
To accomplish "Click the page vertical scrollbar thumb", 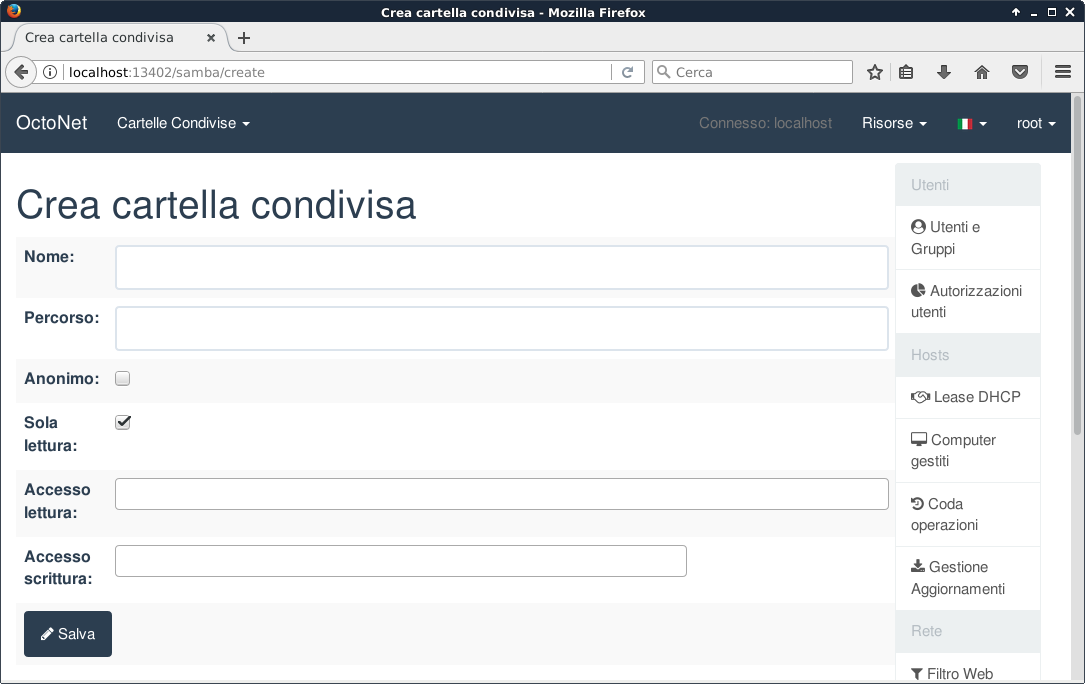I will coord(1077,265).
